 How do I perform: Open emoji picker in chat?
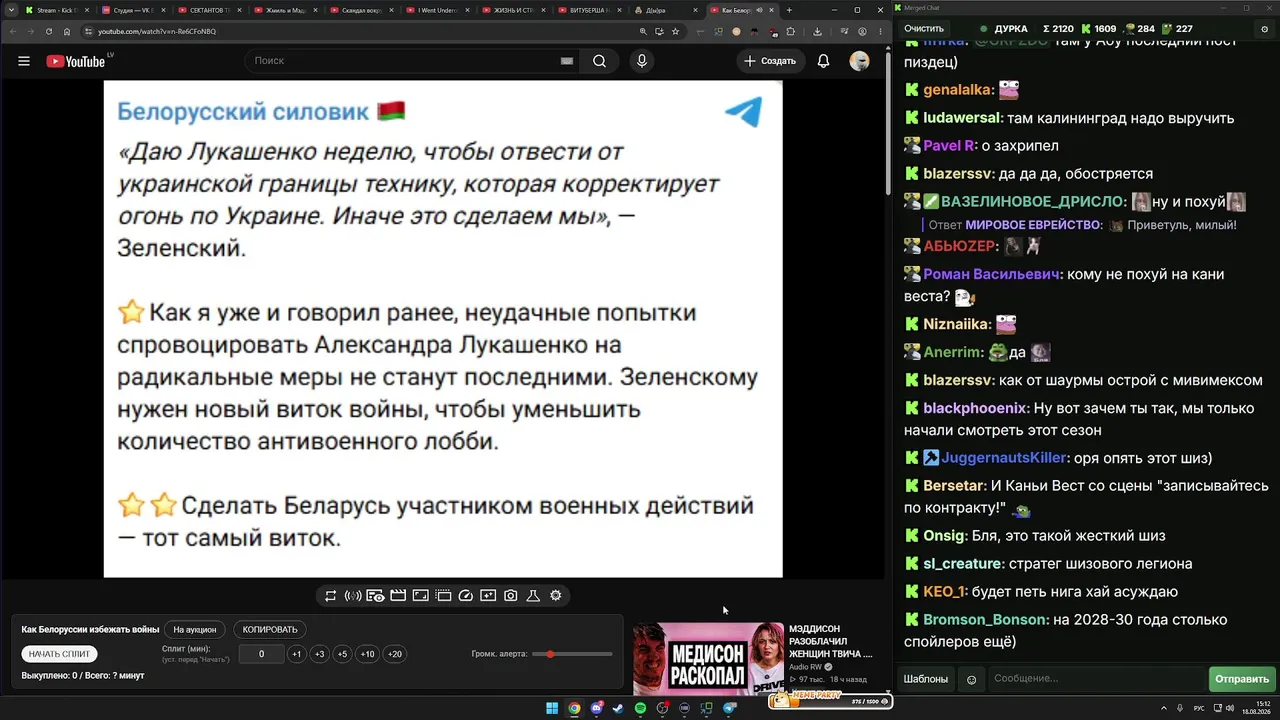[x=971, y=680]
